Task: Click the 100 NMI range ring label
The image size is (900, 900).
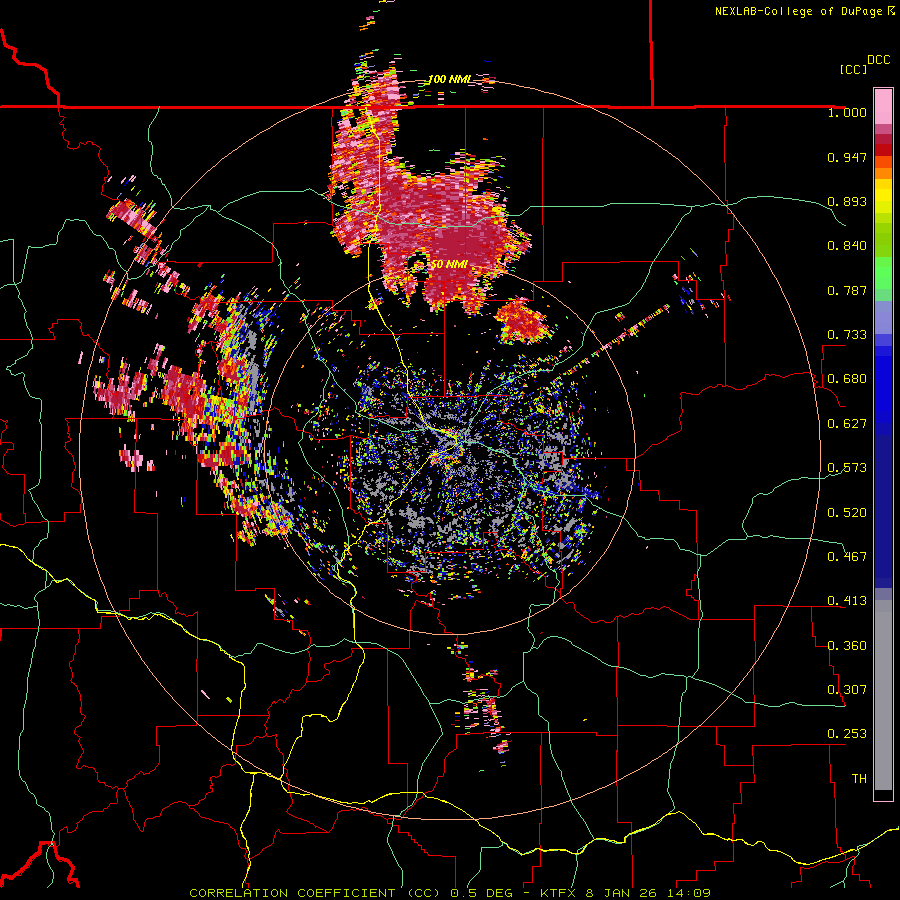Action: 450,79
